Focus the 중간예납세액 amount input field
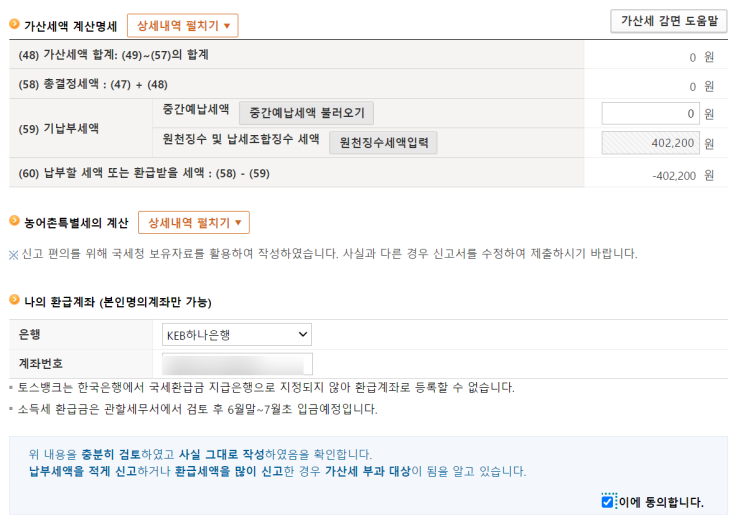The height and width of the screenshot is (527, 743). pyautogui.click(x=650, y=114)
